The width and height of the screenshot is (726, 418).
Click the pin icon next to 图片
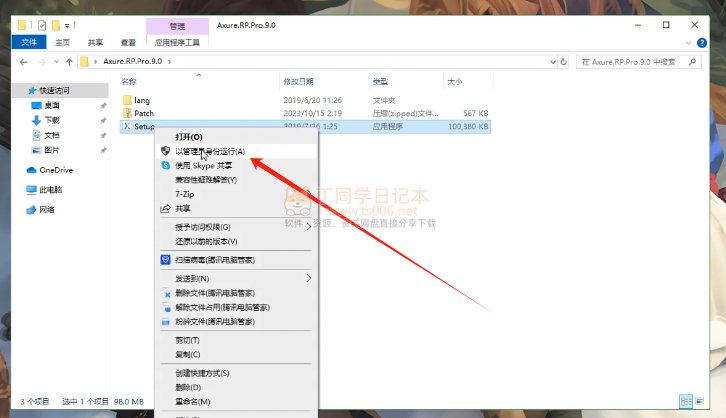point(103,150)
